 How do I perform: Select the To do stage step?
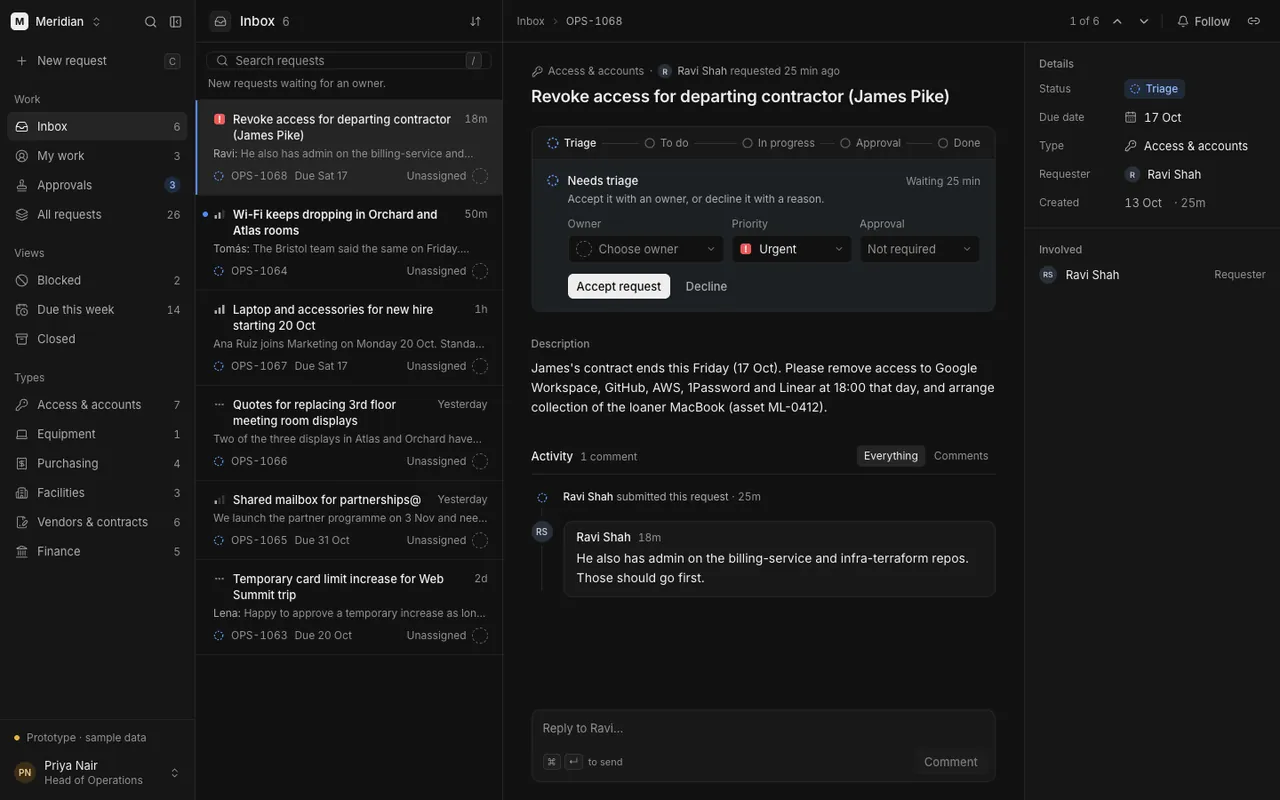(x=667, y=143)
